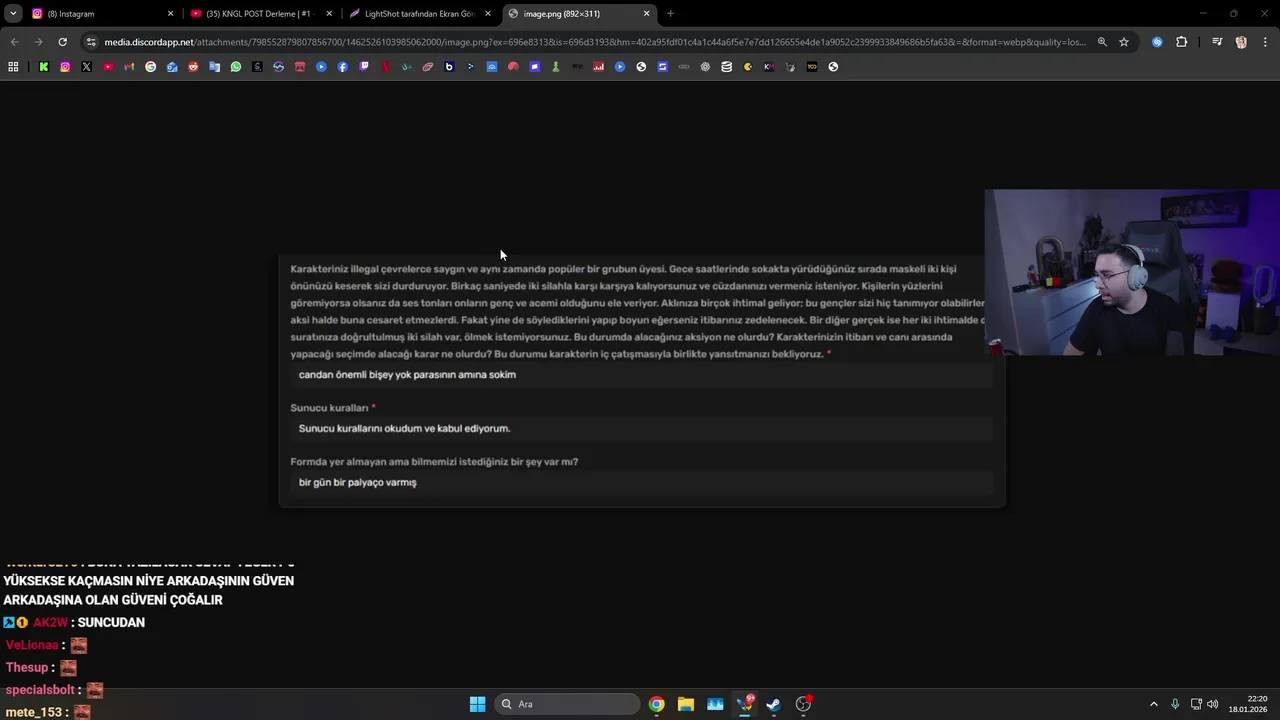Switch to KNGL POST Derleme YouTube tab
Viewport: 1280px width, 720px height.
point(260,14)
